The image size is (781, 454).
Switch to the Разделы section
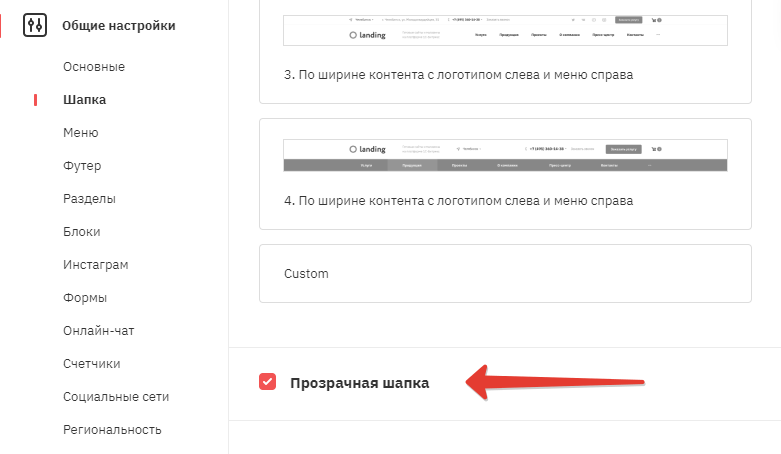(x=89, y=198)
